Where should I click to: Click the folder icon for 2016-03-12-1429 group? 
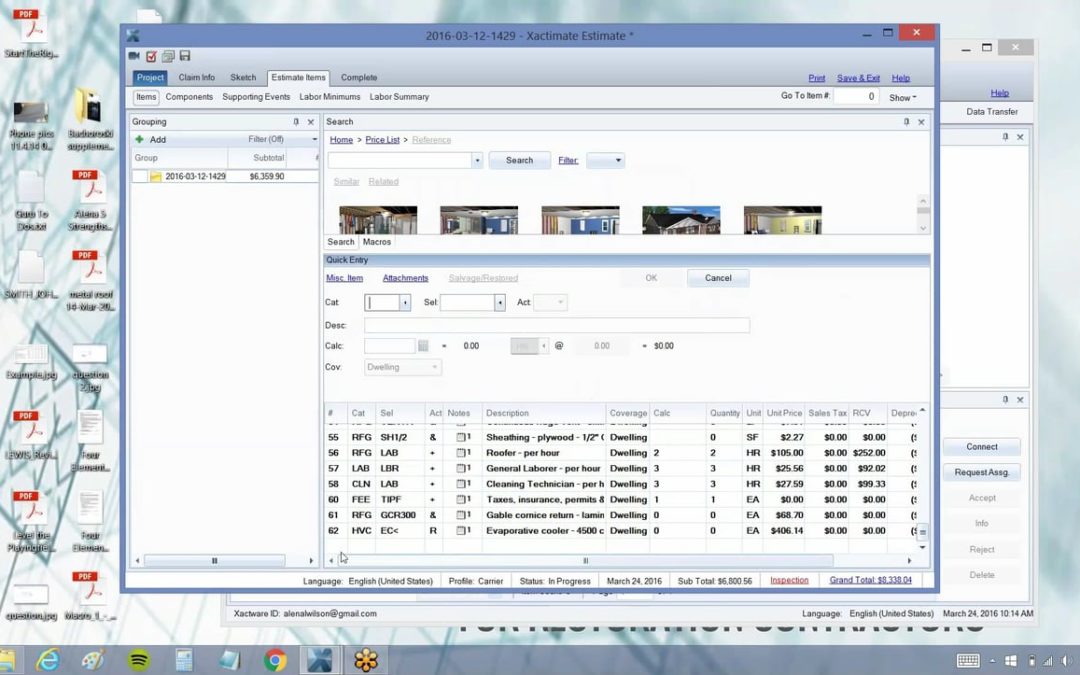click(x=156, y=176)
